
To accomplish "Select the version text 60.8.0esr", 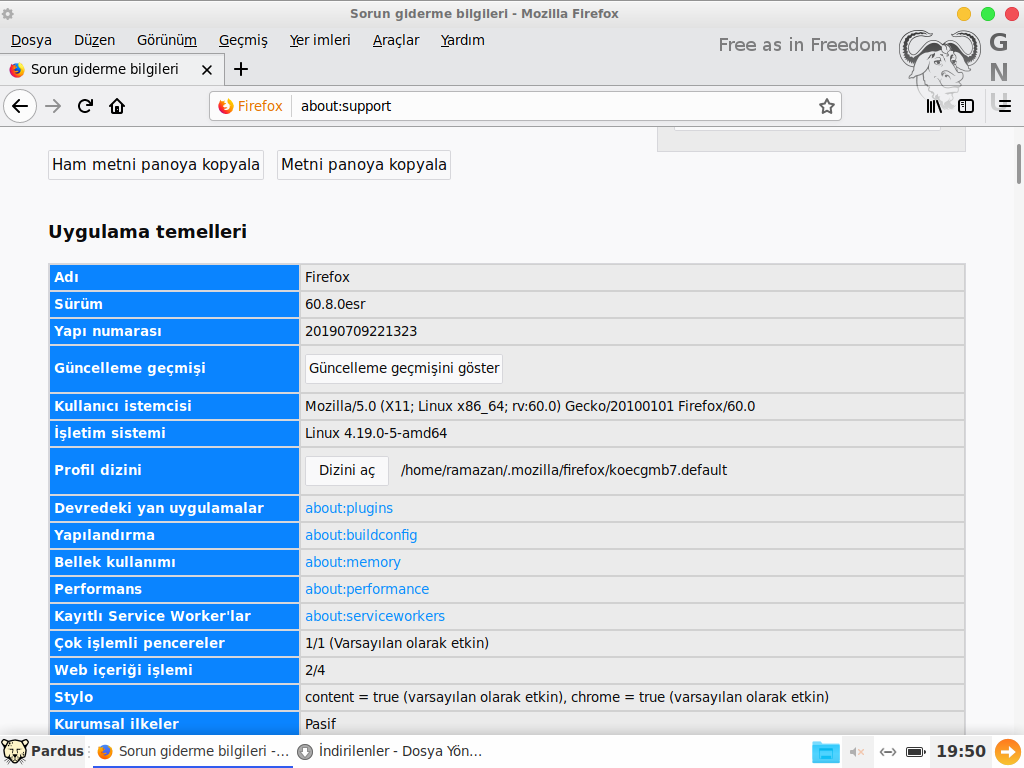I will pyautogui.click(x=335, y=304).
